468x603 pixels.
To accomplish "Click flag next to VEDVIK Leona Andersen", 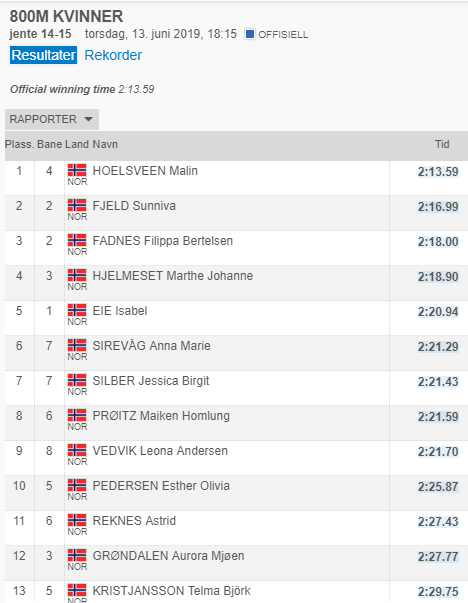I will (77, 450).
